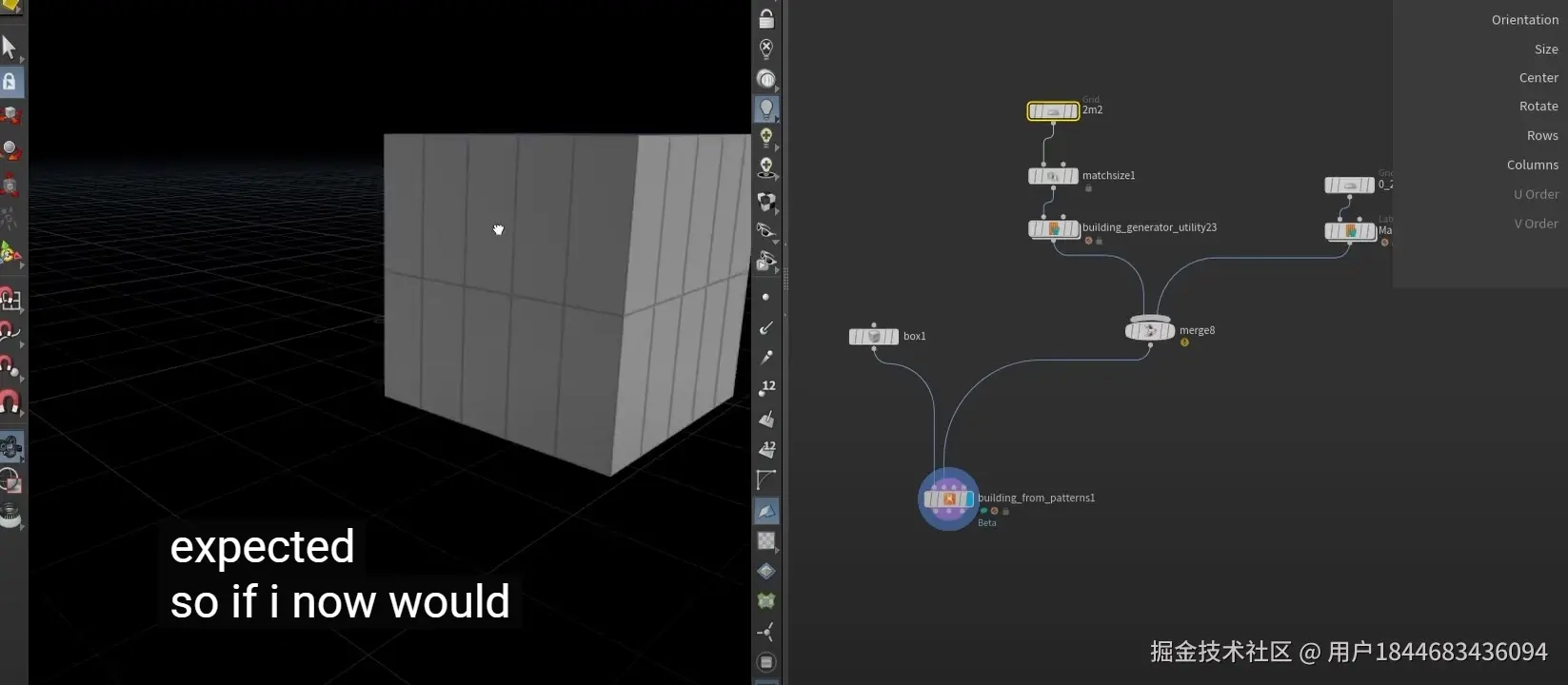Click lock badge under matchsize1 node

(1088, 188)
